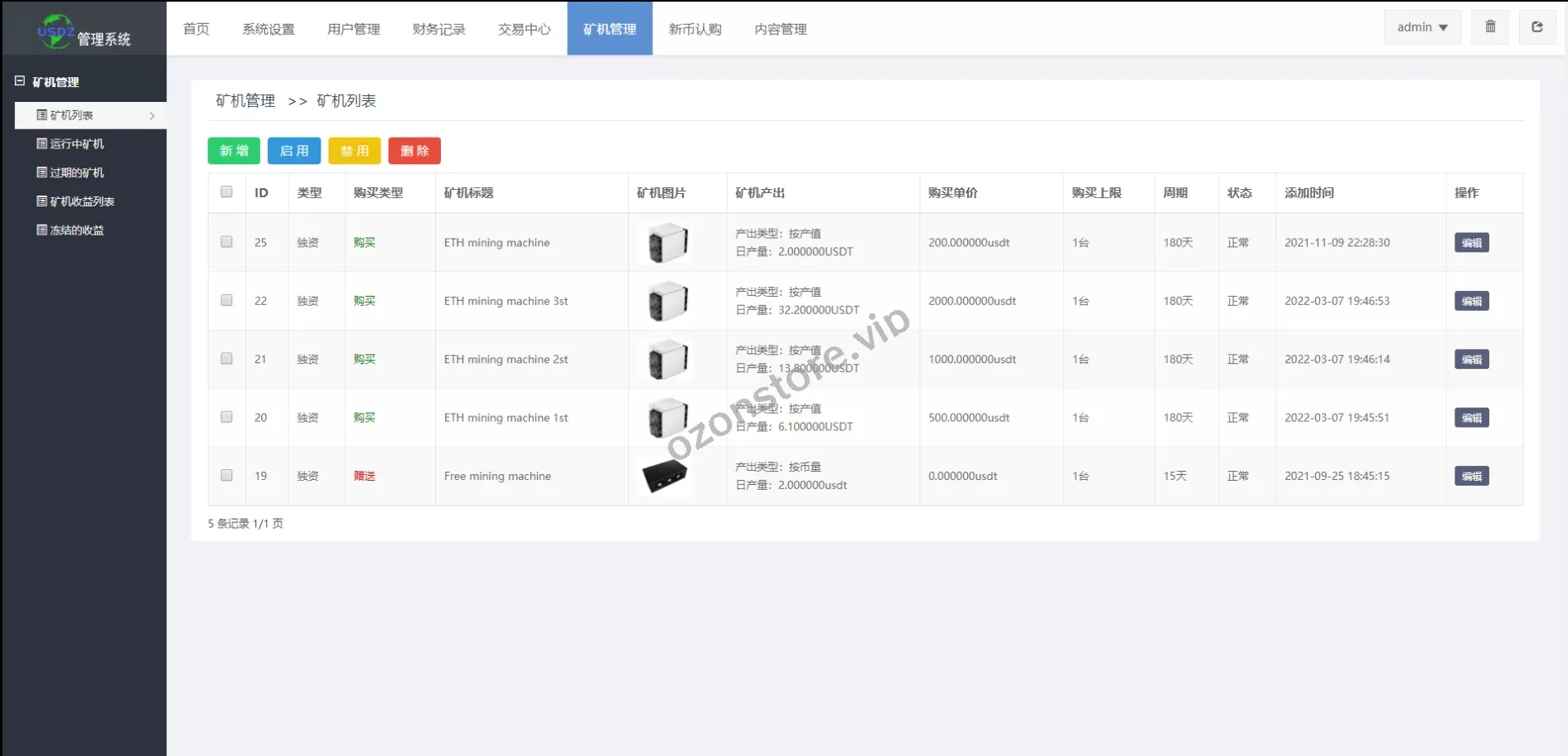
Task: Select the 运行中矿机 sidebar entry
Action: click(x=76, y=143)
